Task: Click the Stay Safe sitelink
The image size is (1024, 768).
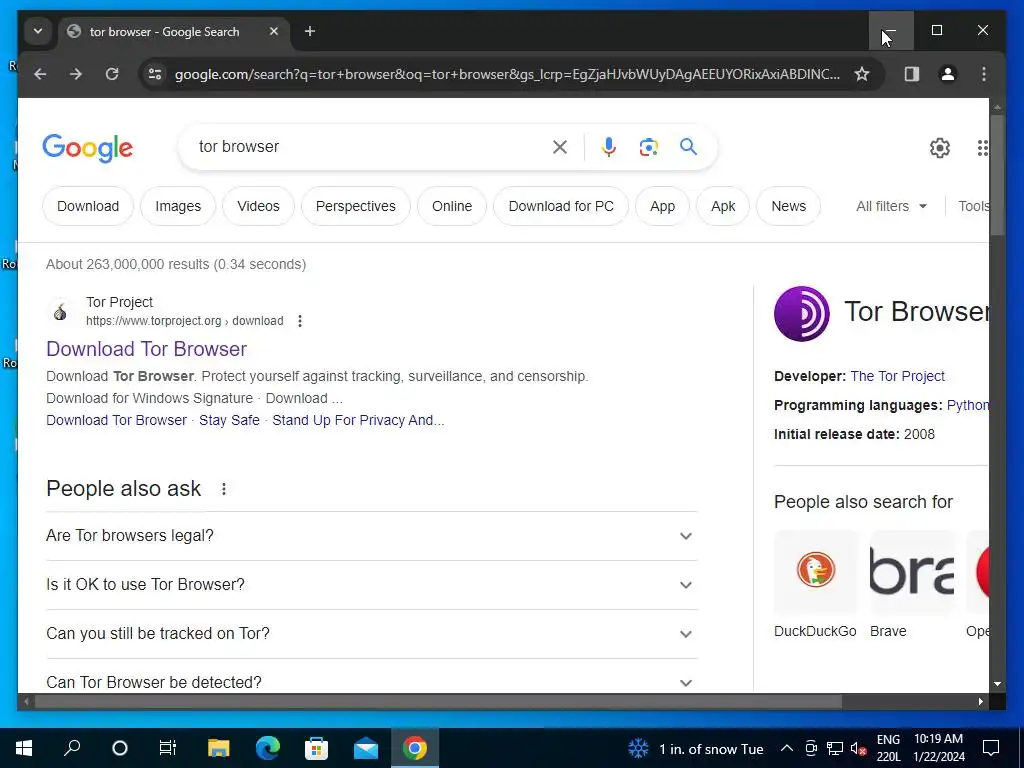Action: (x=229, y=421)
